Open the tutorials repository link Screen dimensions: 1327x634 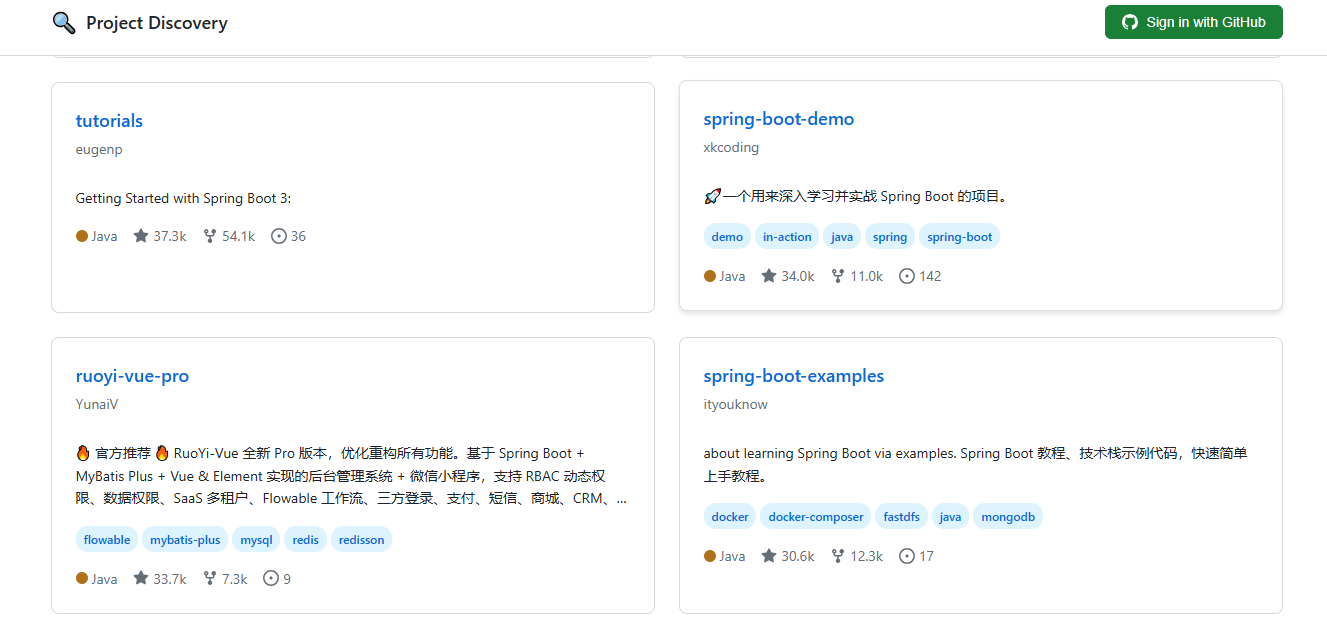(109, 121)
